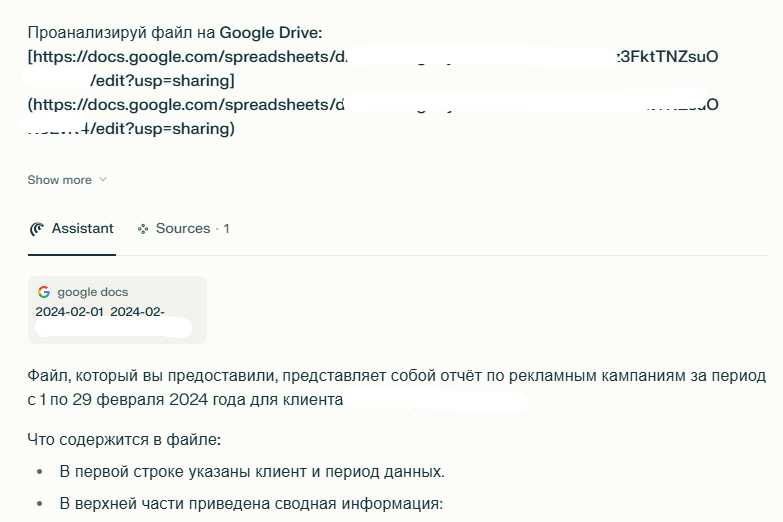Click the 'Google Drive:' bold text
The image size is (783, 522).
click(x=271, y=32)
